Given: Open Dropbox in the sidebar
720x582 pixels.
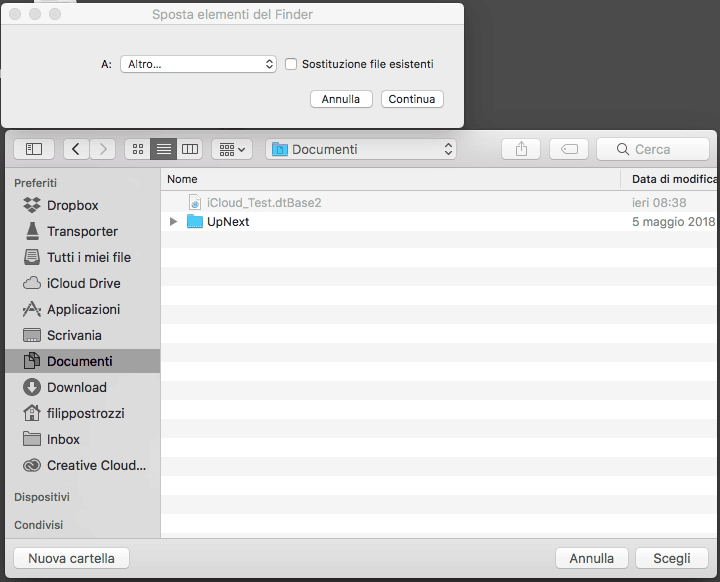Looking at the screenshot, I should (x=83, y=205).
